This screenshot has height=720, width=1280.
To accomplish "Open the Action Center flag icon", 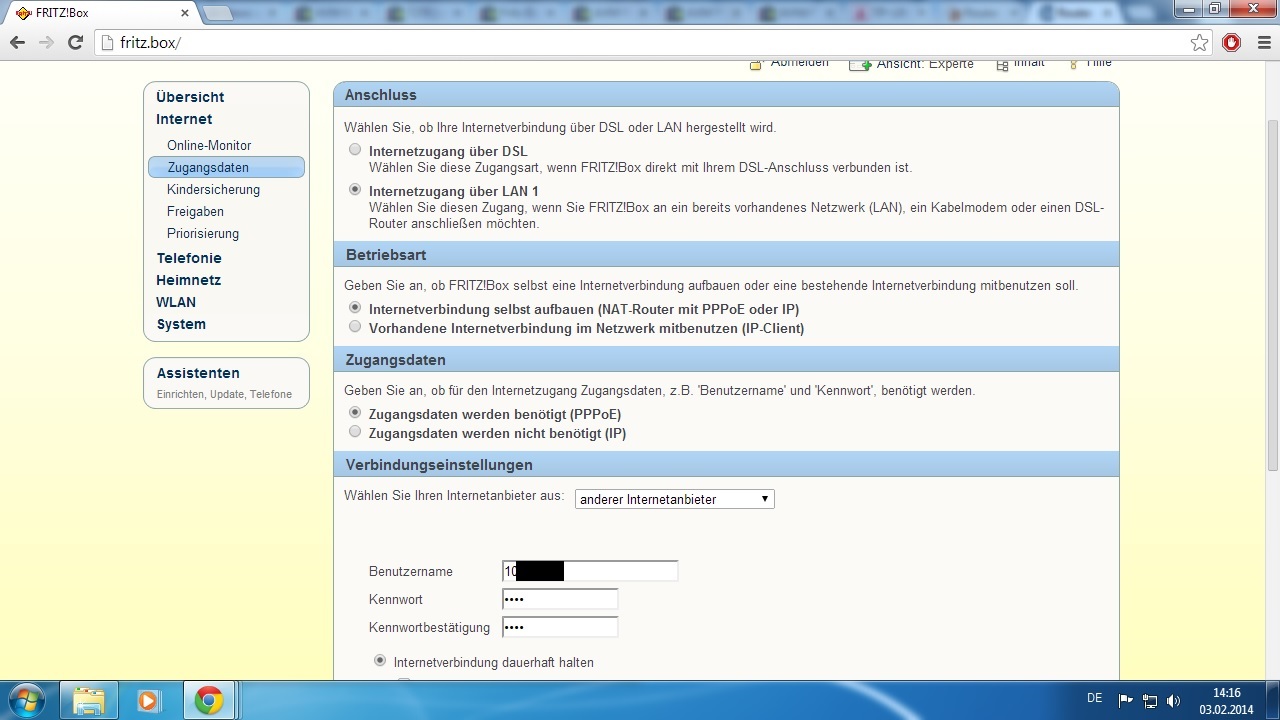I will 1125,701.
